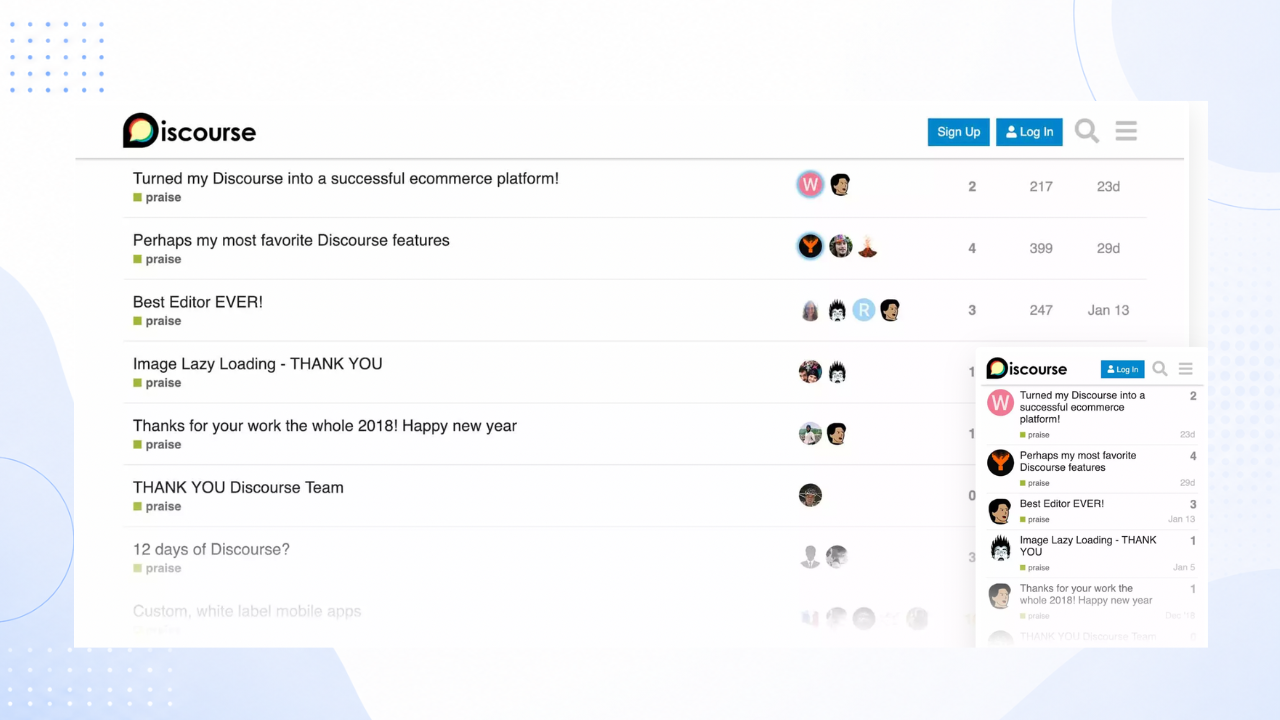
Task: Open desktop topic "Perhaps my most favorite Discourse features"
Action: click(291, 240)
